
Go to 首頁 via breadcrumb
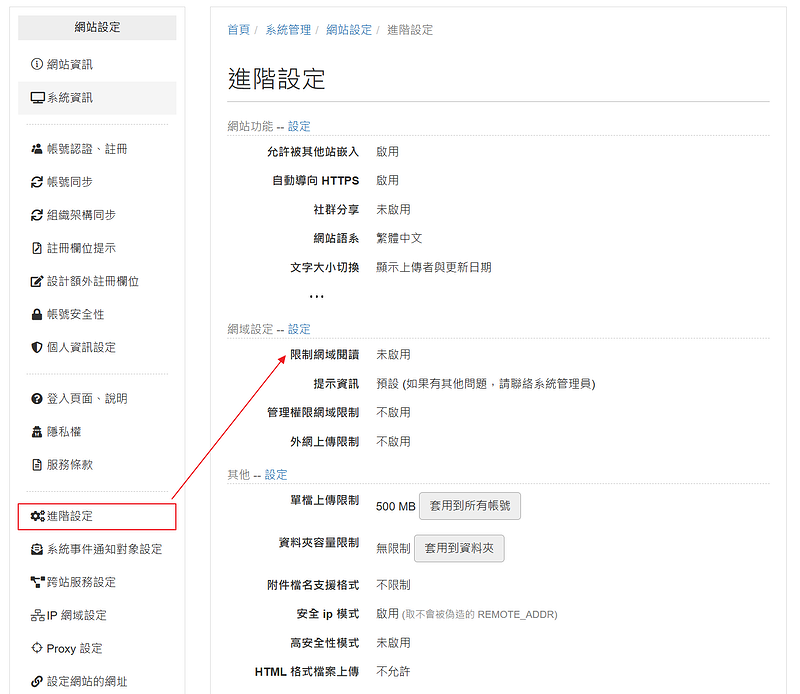(238, 30)
